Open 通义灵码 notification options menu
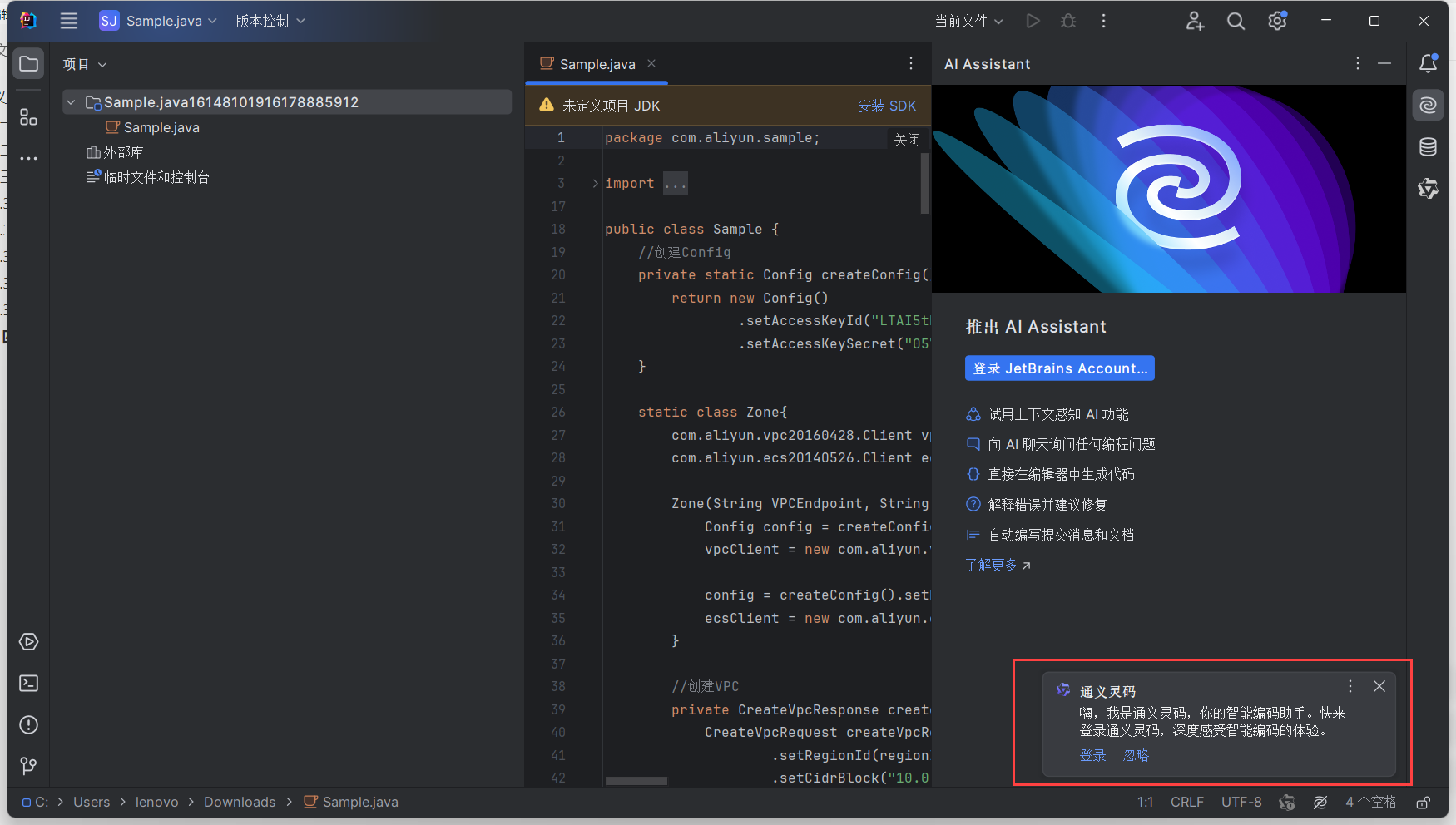 tap(1350, 686)
